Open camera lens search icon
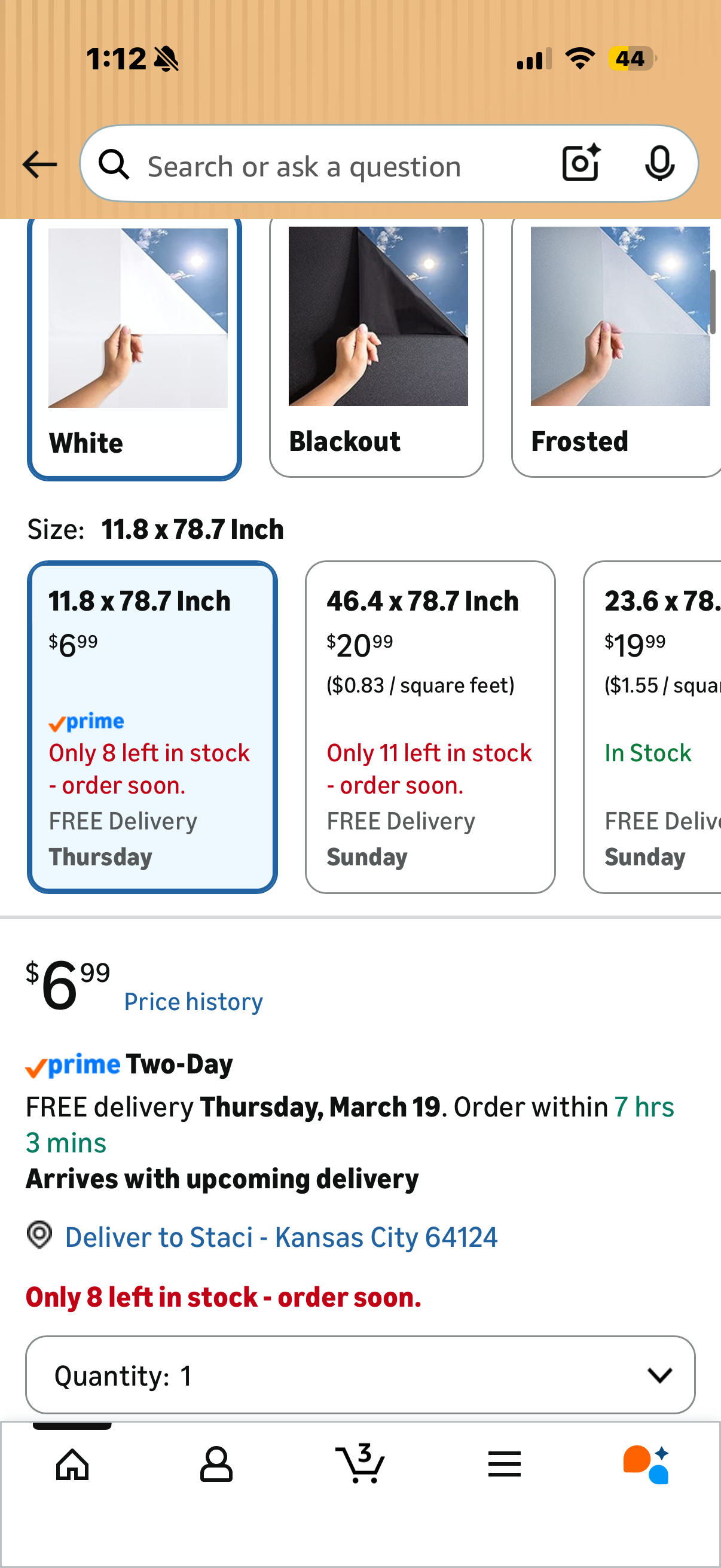The height and width of the screenshot is (1568, 721). [x=581, y=163]
